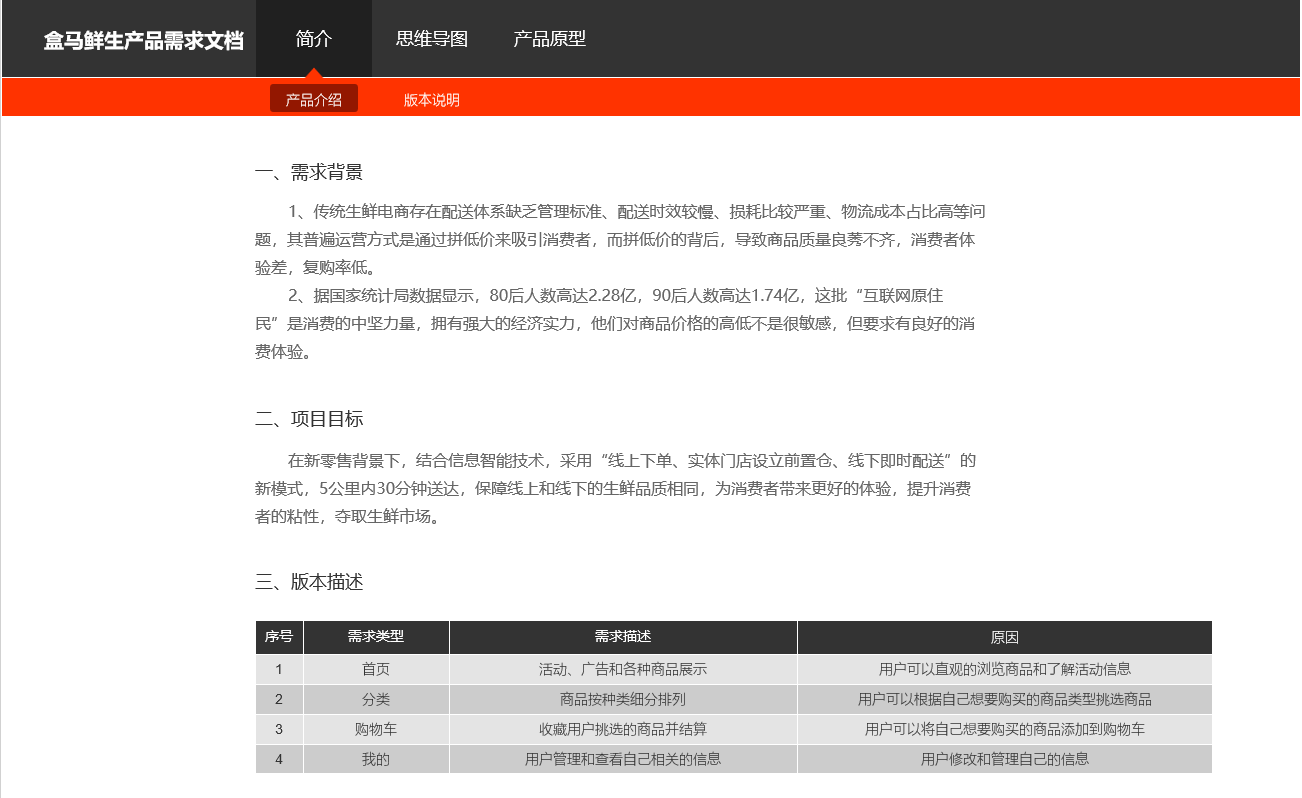This screenshot has height=798, width=1302.
Task: Click paragraph starting 2、据国家统计局数据显示
Action: coord(616,323)
